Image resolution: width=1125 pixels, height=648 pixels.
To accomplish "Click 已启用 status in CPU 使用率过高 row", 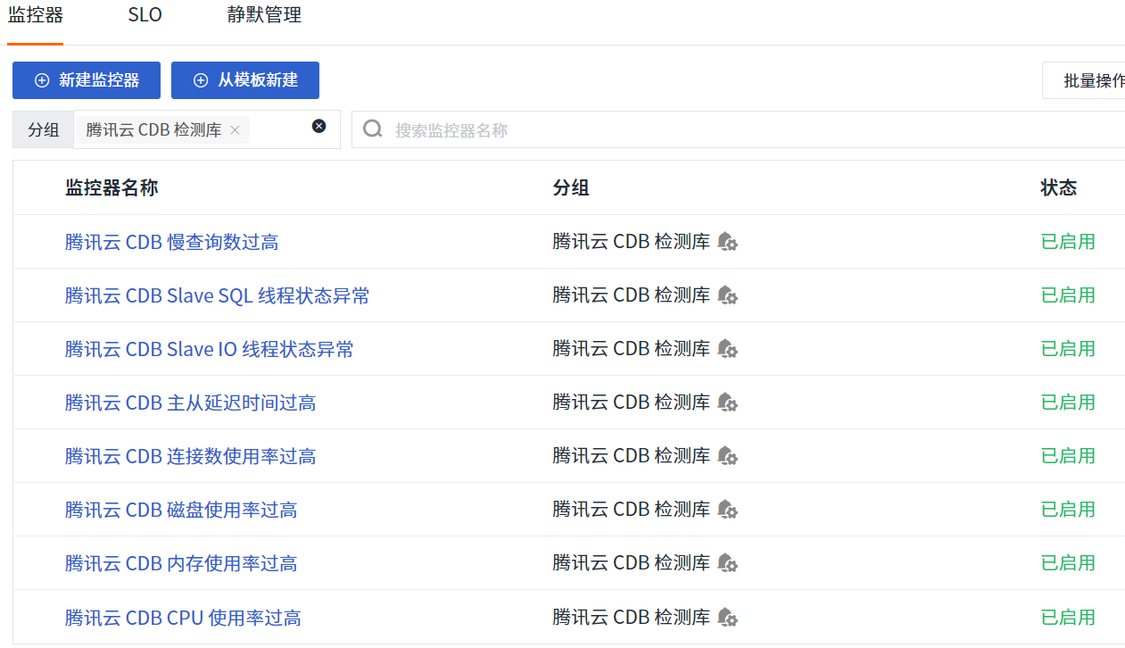I will coord(1068,617).
